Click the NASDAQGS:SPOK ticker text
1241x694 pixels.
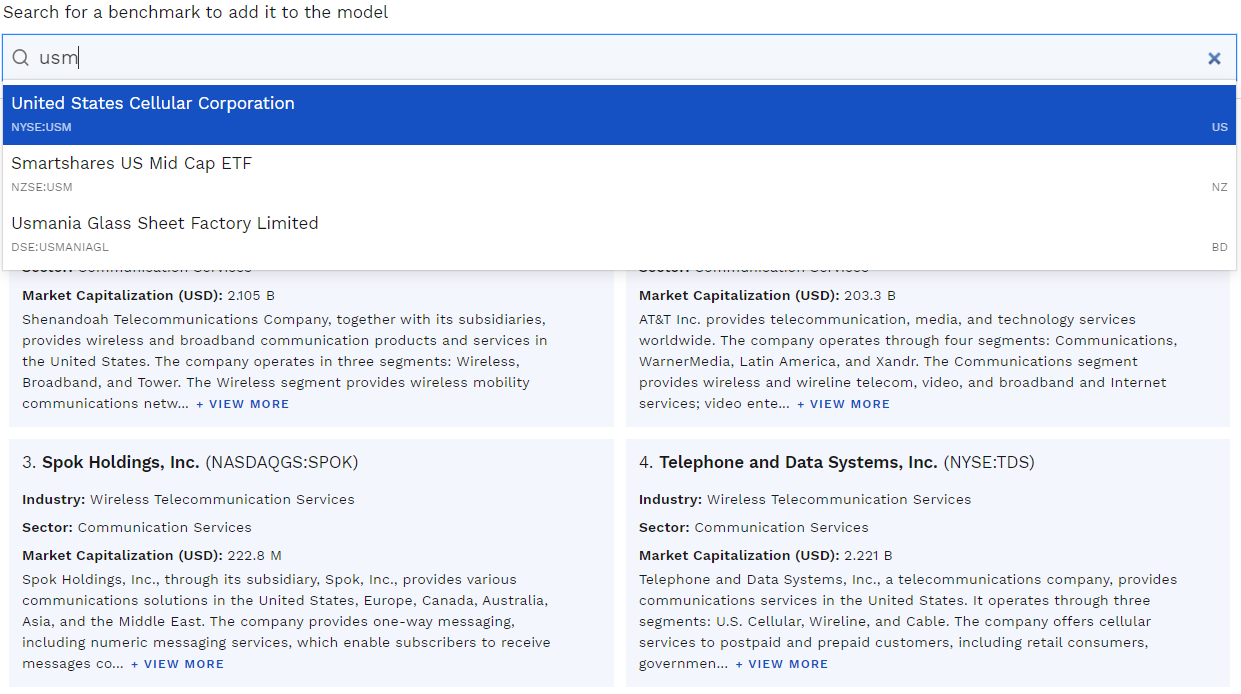[x=282, y=462]
